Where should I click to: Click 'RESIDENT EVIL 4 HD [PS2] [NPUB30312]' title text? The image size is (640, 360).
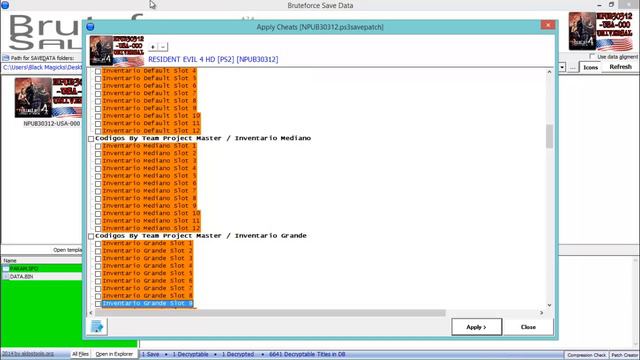[213, 60]
